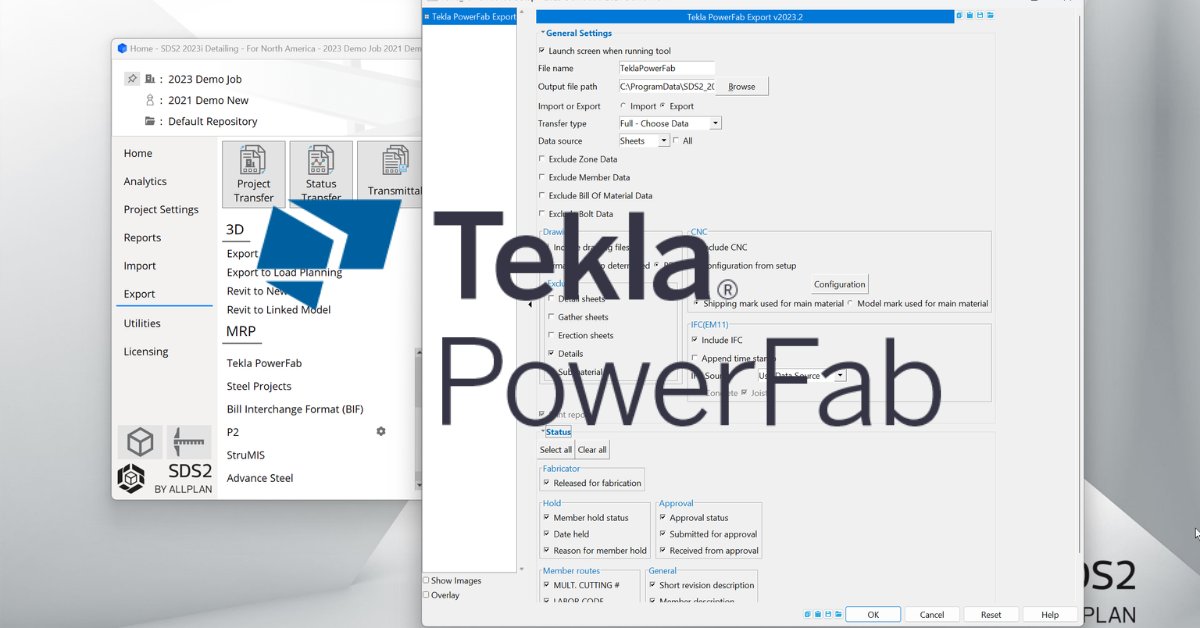Open Project Settings in SDS2 sidebar
1200x628 pixels.
(161, 209)
